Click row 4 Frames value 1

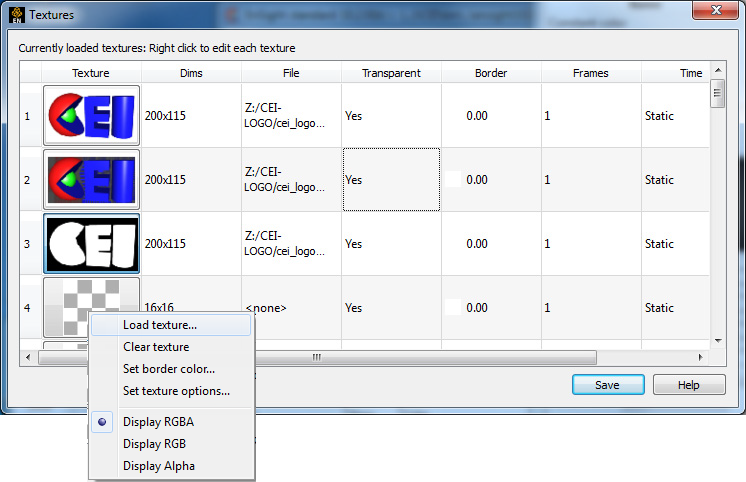(x=591, y=307)
